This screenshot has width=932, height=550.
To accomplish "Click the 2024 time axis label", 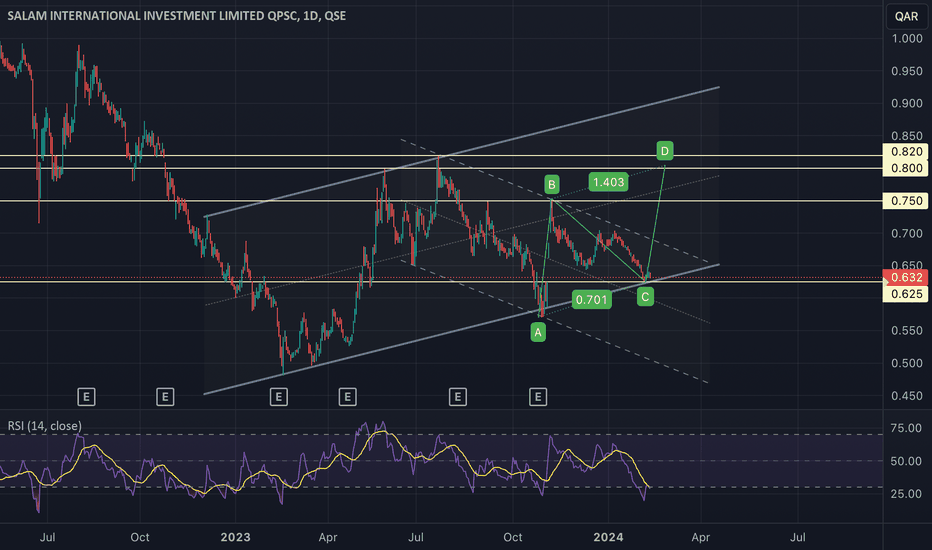I will (608, 538).
